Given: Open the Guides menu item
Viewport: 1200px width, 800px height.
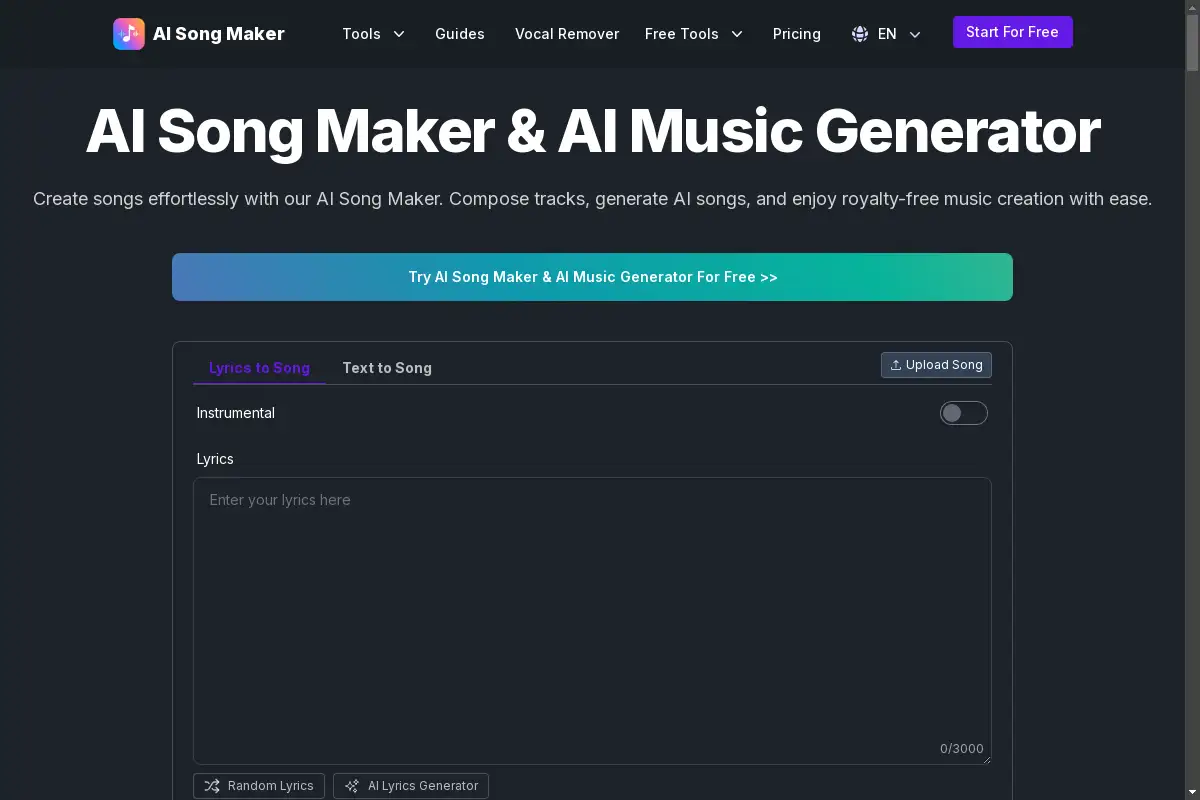Looking at the screenshot, I should [460, 34].
